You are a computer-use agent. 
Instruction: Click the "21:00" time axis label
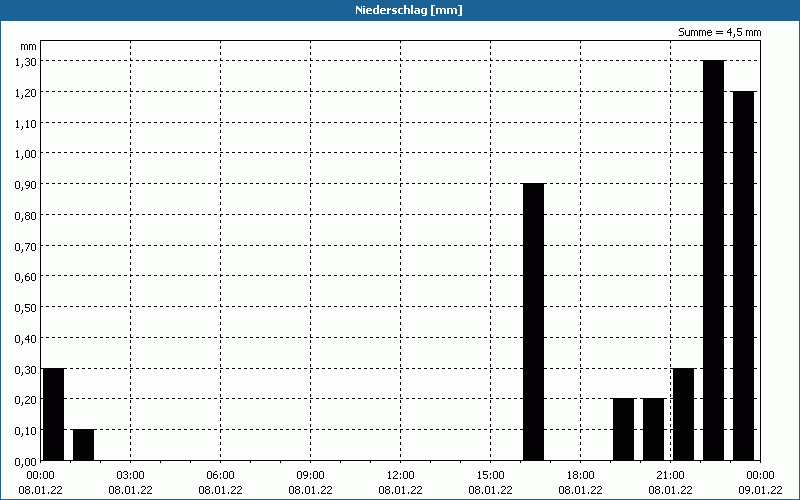[x=670, y=476]
